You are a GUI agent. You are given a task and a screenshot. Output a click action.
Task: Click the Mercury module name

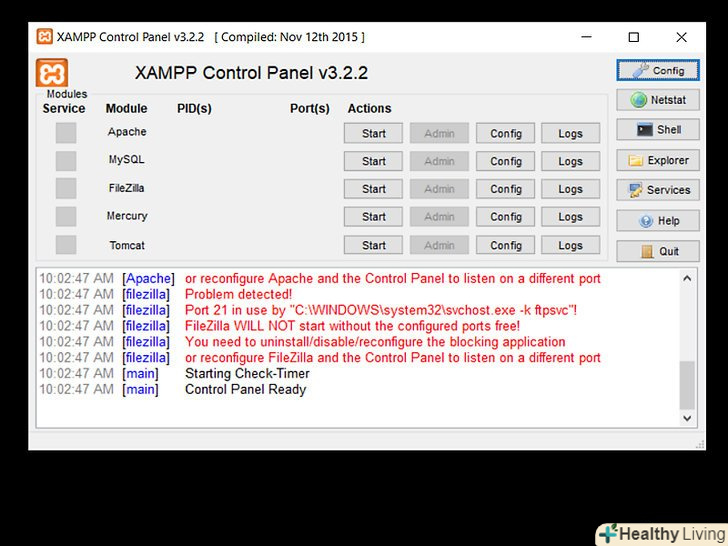(127, 216)
